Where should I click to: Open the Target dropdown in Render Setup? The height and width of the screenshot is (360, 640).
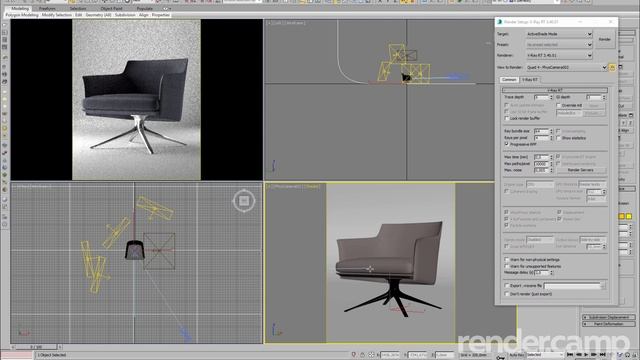(x=559, y=34)
